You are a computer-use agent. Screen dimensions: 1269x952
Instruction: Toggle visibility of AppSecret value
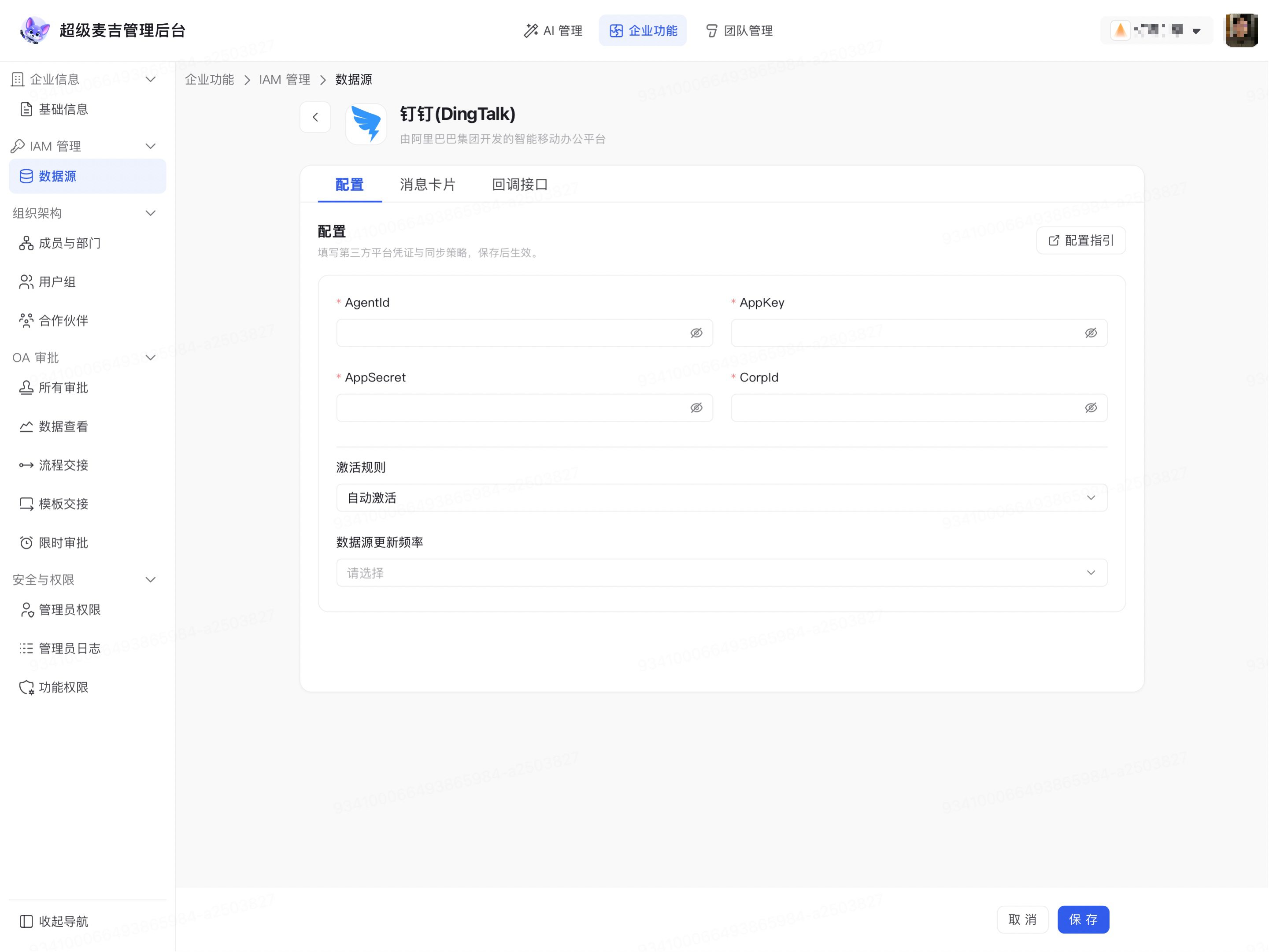(696, 408)
